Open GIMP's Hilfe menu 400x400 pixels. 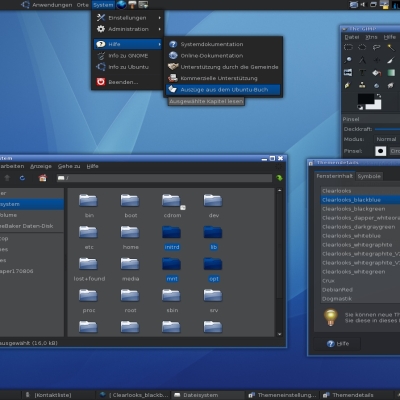390,37
